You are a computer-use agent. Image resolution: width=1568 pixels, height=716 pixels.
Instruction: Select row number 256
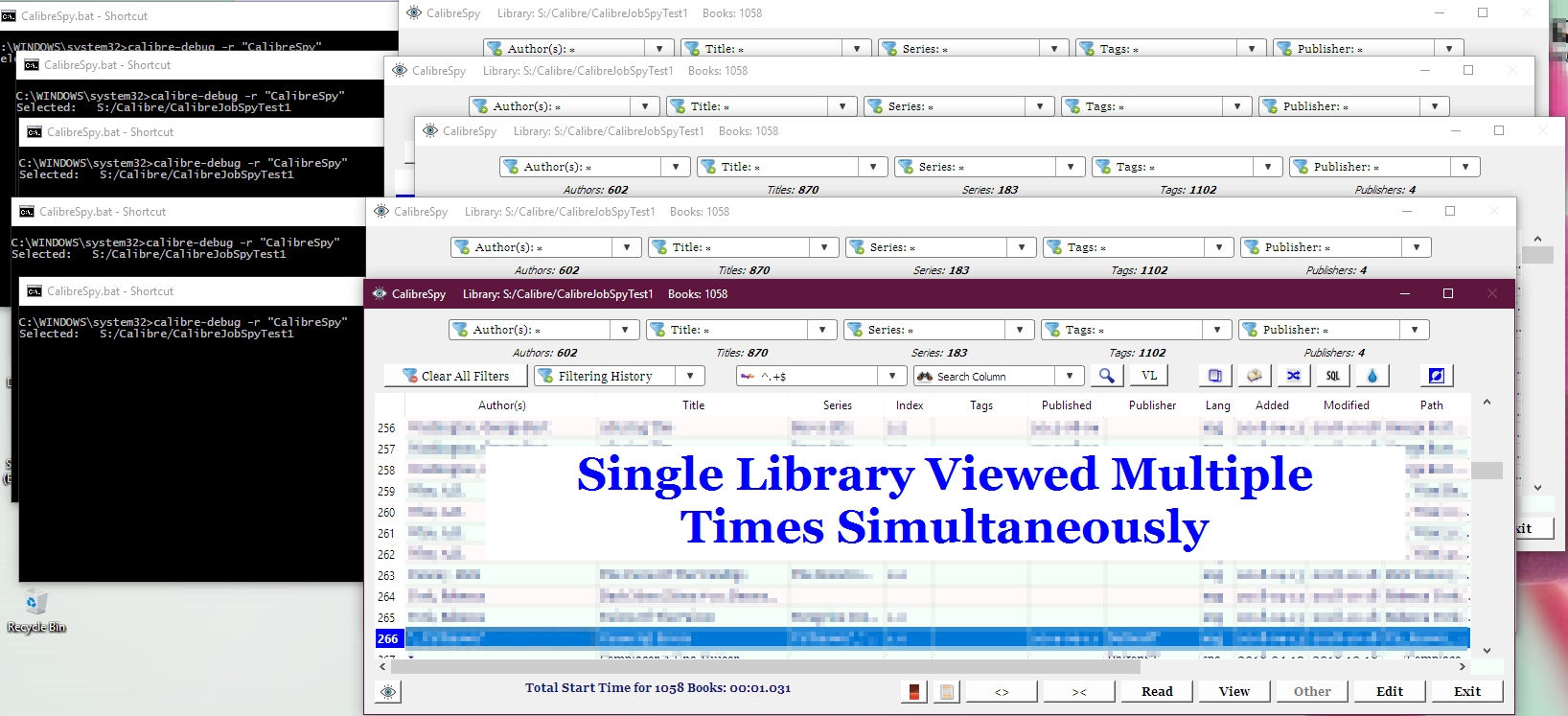(x=386, y=428)
